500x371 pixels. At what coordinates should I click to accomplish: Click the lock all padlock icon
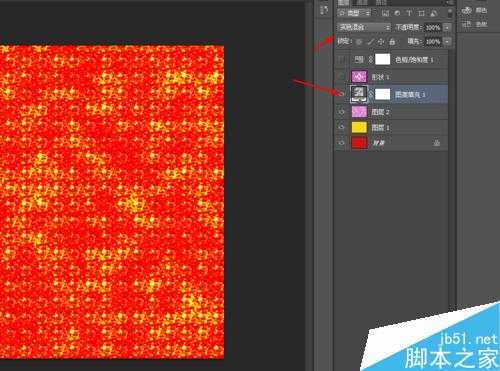click(392, 42)
